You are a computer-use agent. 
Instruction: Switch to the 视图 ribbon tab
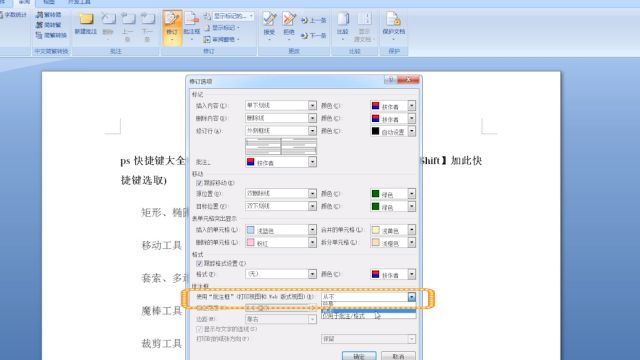pos(49,2)
